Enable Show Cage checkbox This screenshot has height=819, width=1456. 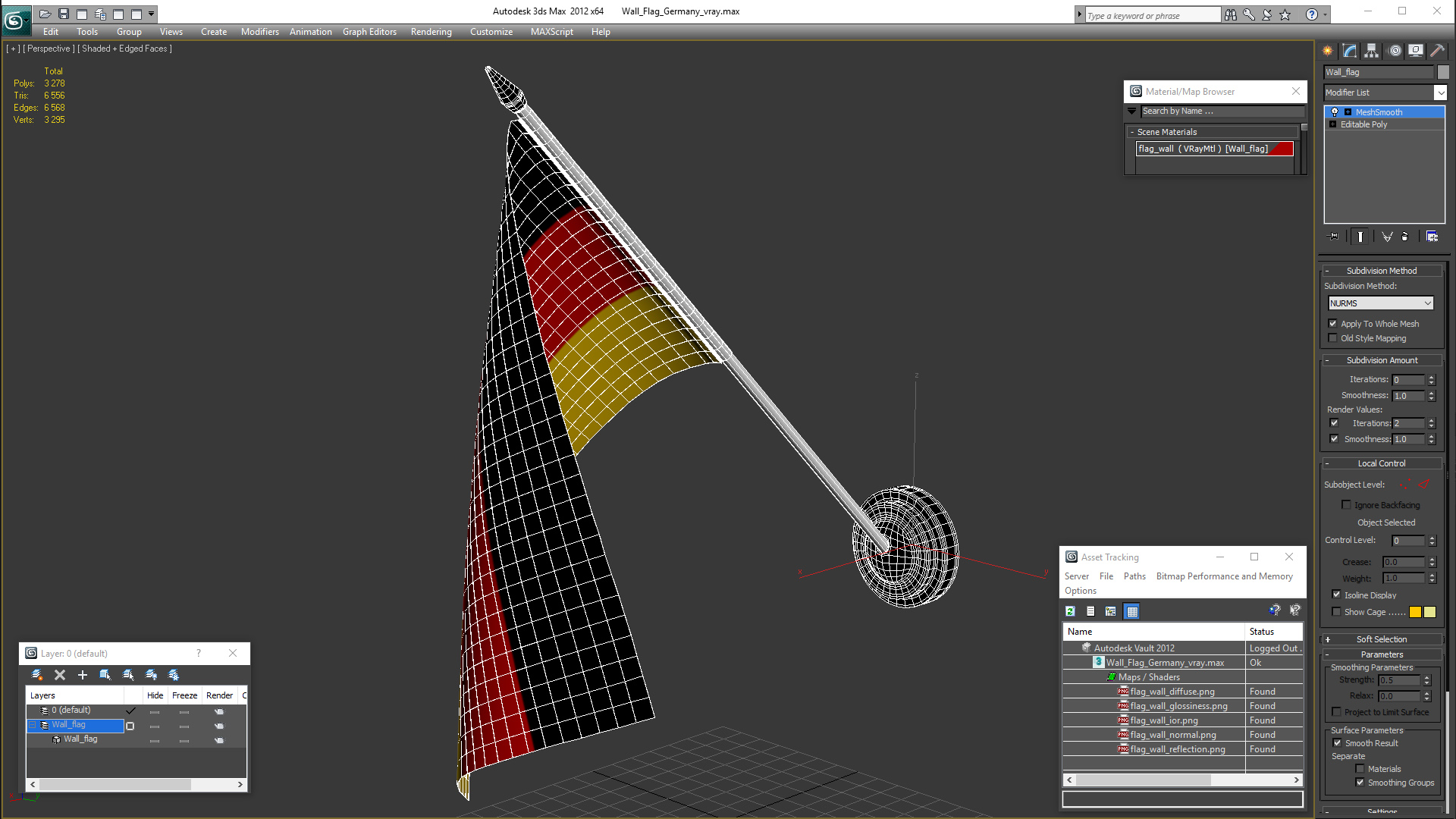[x=1337, y=611]
